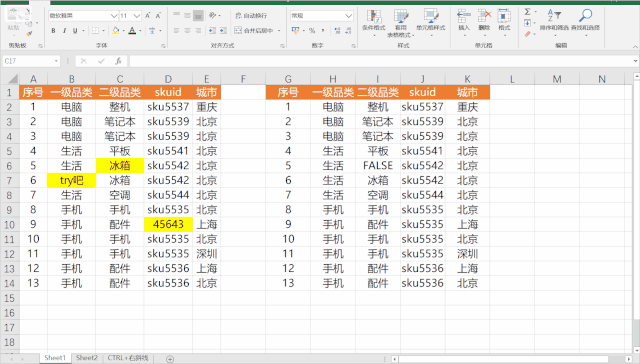Image resolution: width=640 pixels, height=364 pixels.
Task: Open fill color dropdown arrow
Action: pos(124,31)
